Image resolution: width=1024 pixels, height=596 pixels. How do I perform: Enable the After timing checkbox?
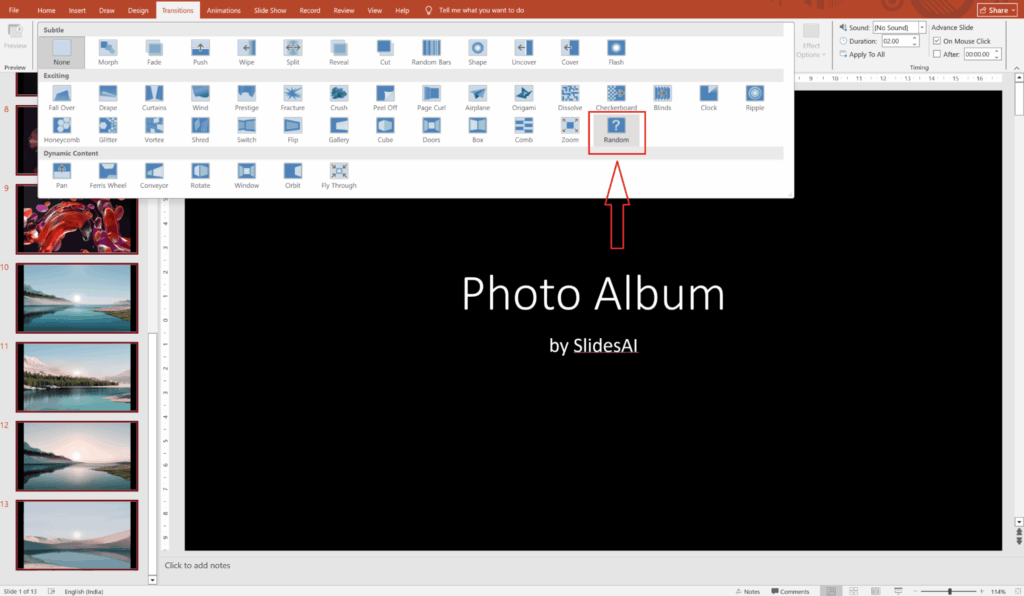936,54
